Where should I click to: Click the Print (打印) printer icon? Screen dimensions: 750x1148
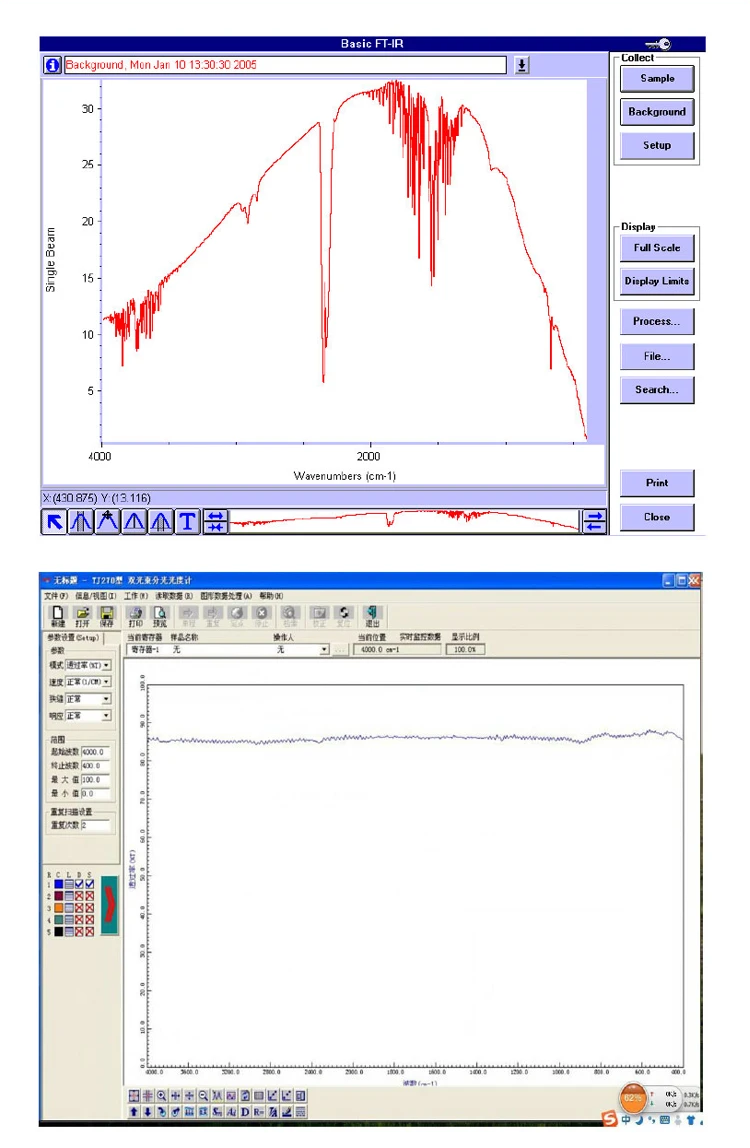(135, 616)
